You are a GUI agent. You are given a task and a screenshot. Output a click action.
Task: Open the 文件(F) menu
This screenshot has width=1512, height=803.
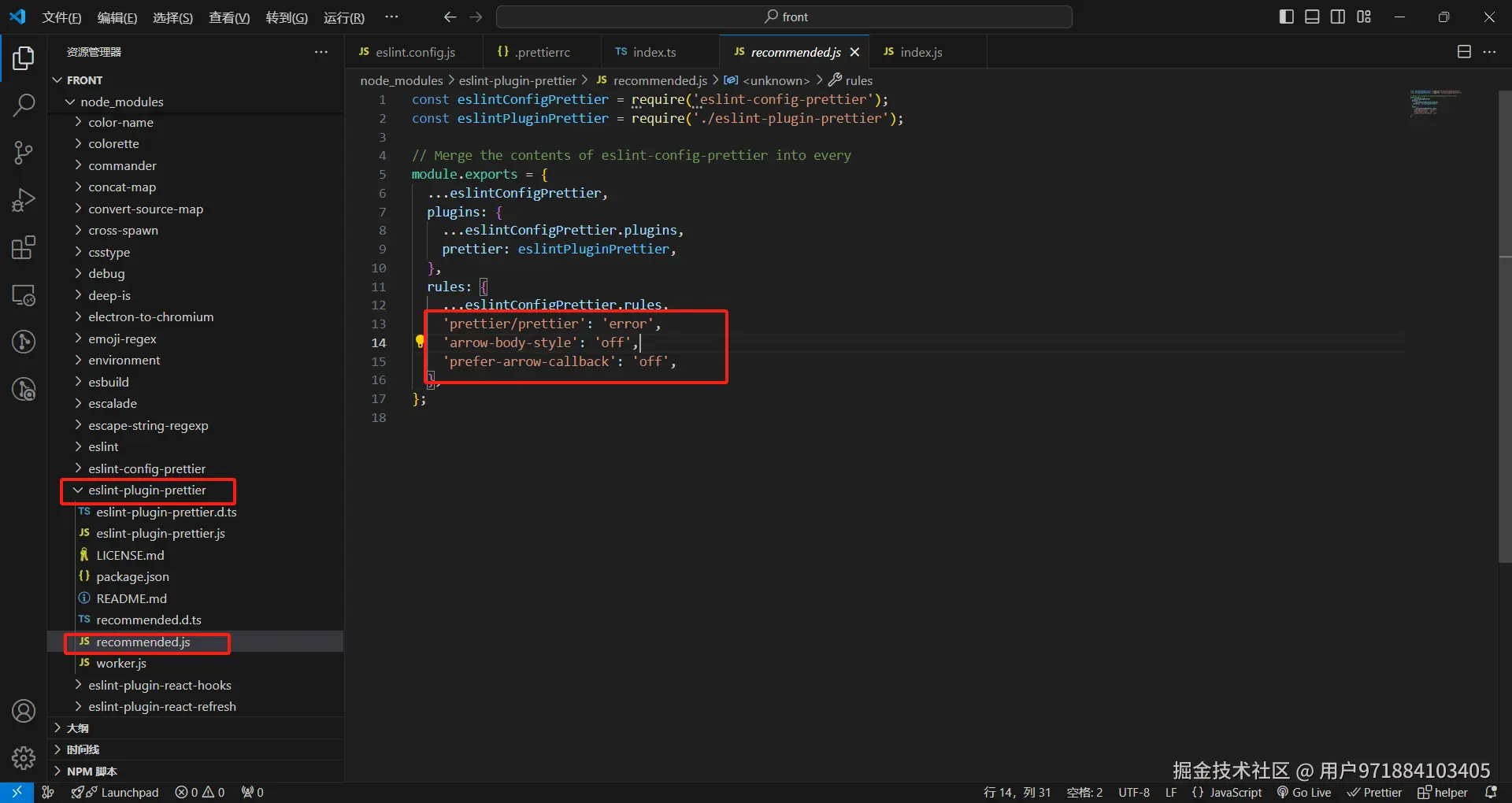(61, 17)
